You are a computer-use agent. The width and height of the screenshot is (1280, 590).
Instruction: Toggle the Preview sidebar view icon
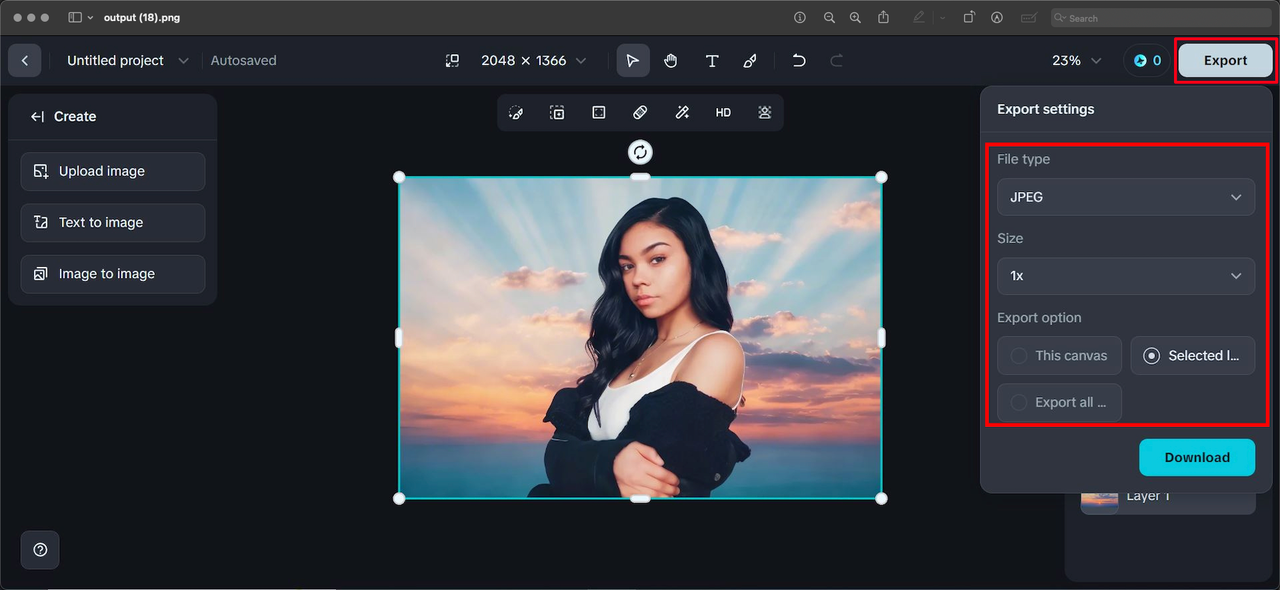(x=75, y=18)
